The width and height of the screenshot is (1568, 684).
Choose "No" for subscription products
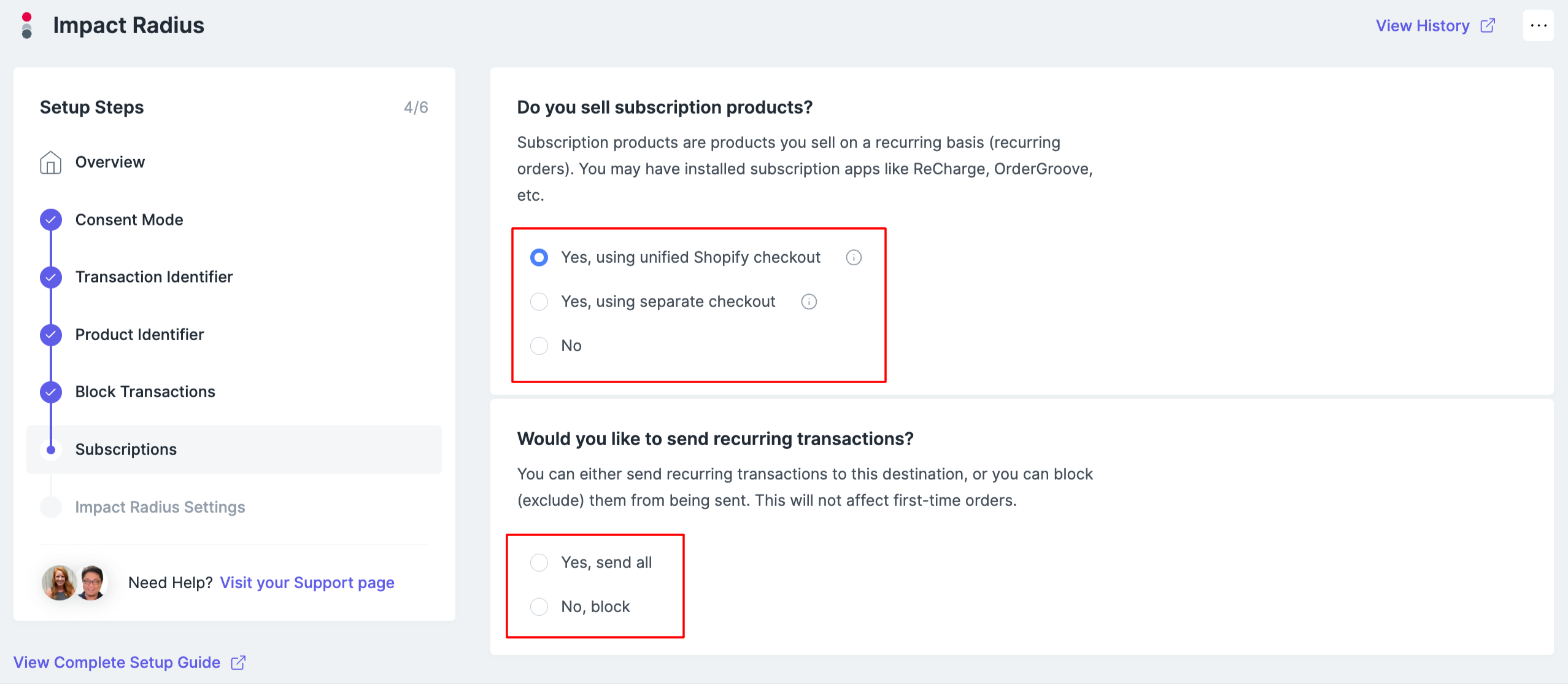pos(539,346)
